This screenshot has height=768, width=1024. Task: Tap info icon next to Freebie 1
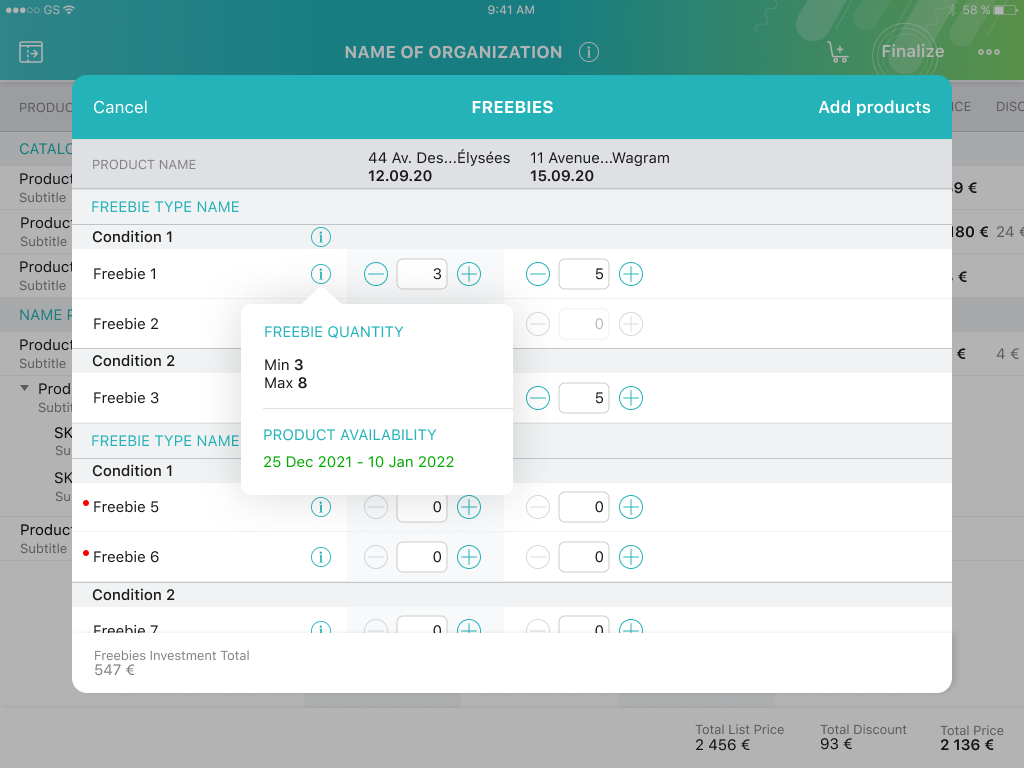pos(320,274)
